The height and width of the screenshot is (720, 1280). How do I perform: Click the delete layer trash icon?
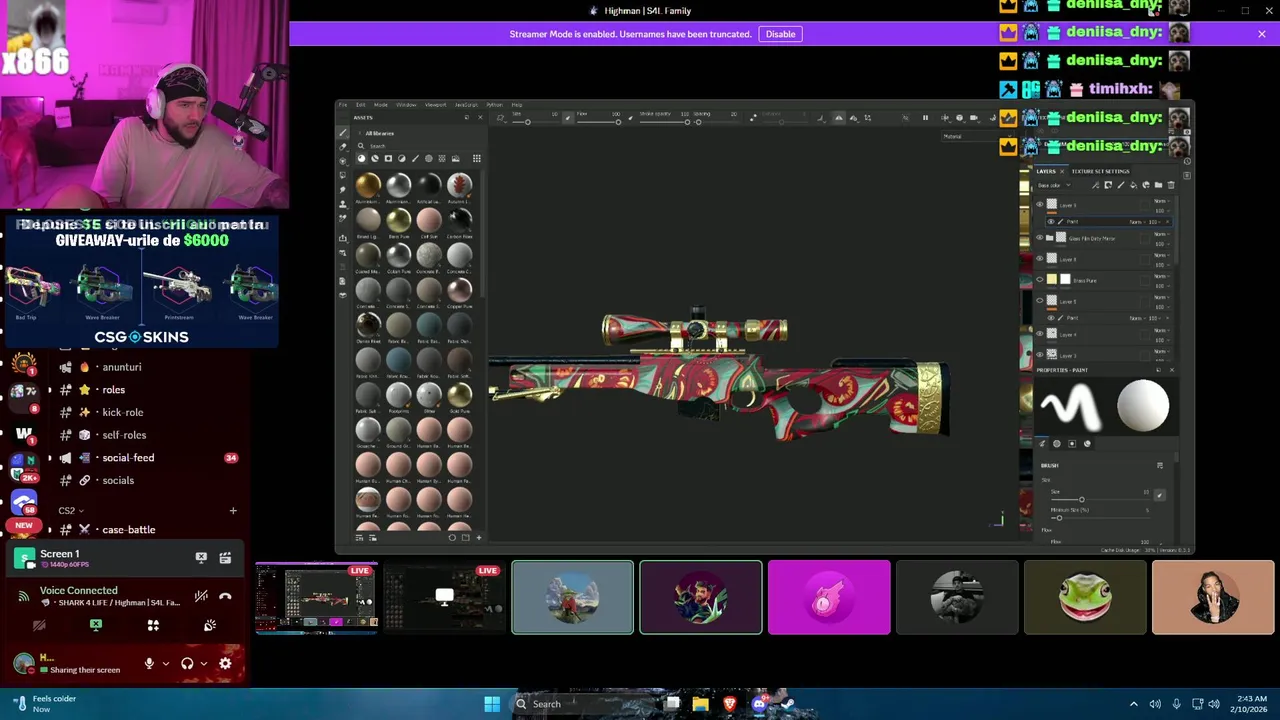pyautogui.click(x=1171, y=185)
